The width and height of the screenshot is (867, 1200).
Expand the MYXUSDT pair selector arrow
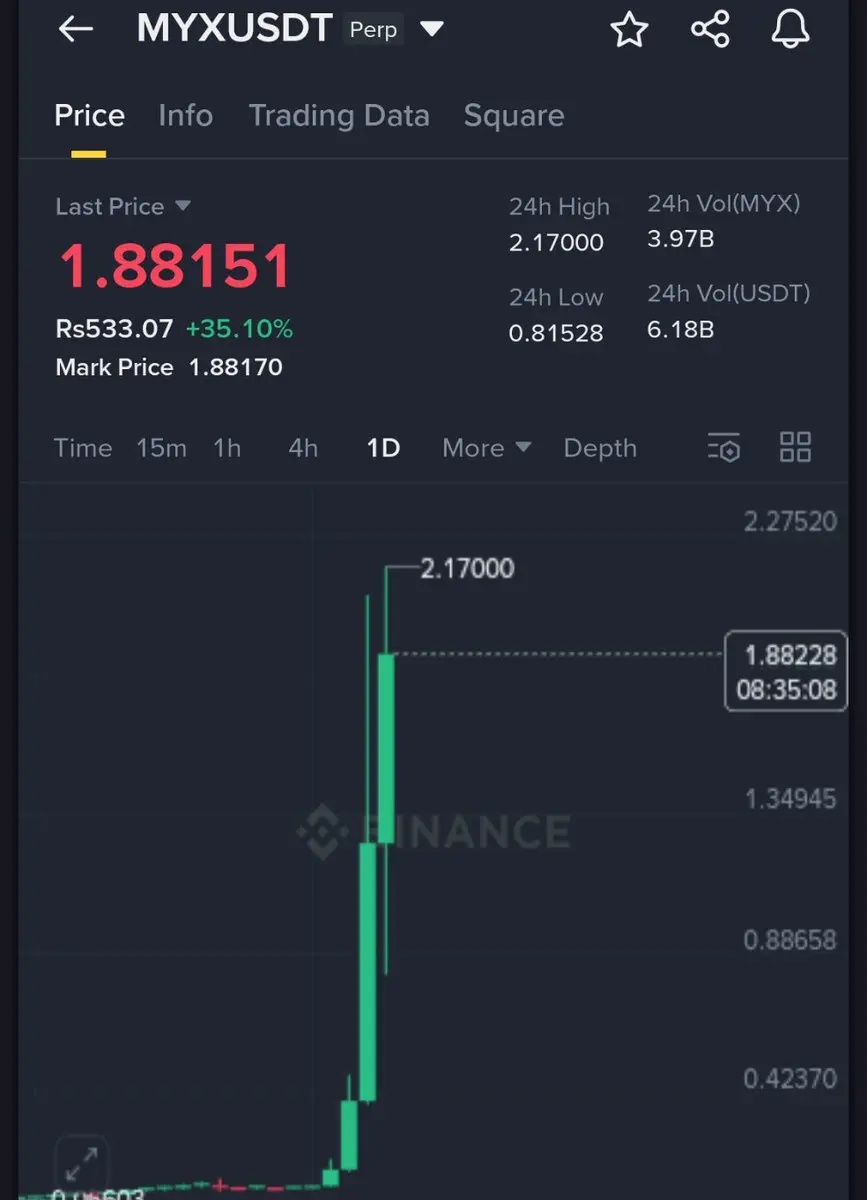tap(431, 29)
